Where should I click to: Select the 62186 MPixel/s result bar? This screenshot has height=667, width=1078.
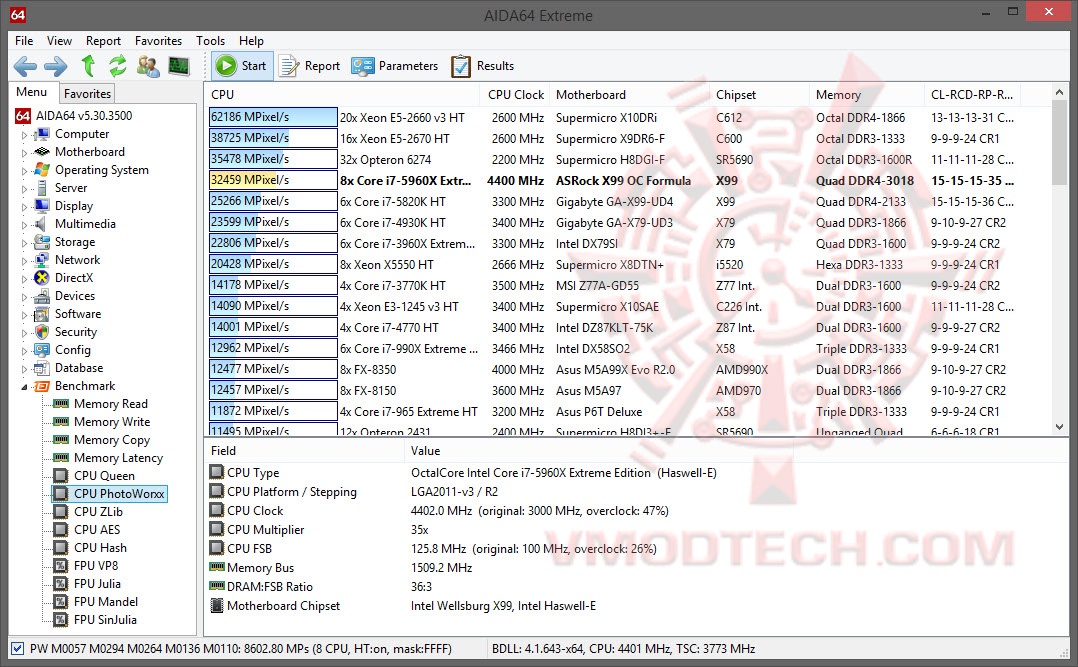(x=273, y=117)
